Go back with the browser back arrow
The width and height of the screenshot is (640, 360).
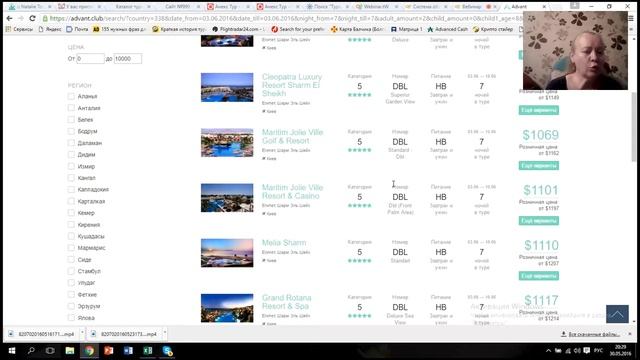point(9,18)
